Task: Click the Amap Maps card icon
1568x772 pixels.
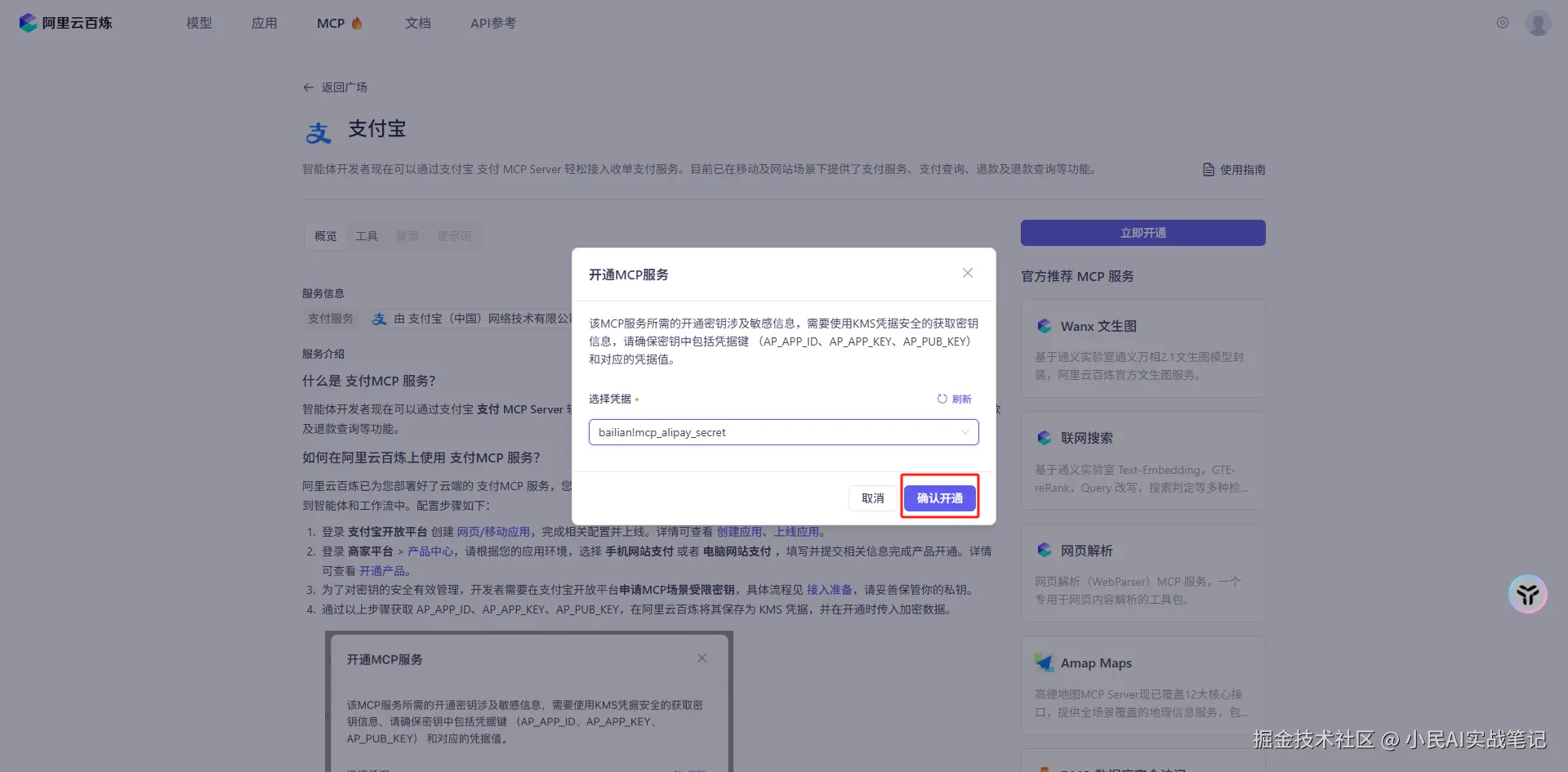Action: point(1045,663)
